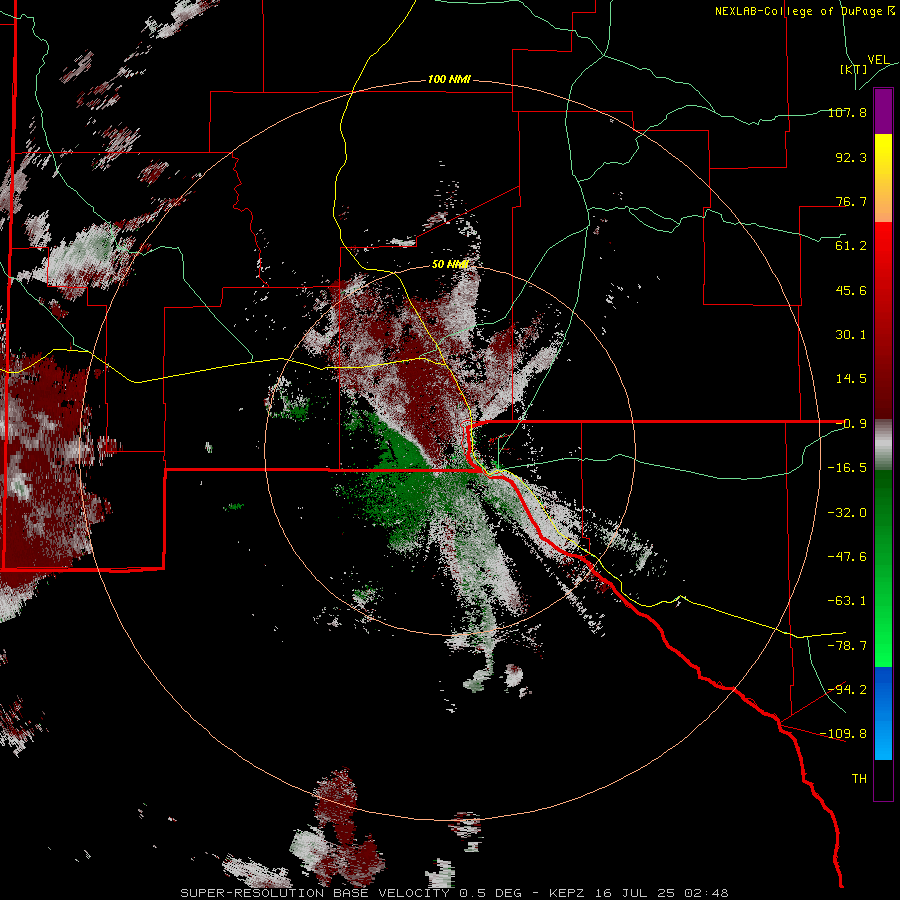Select the 92.3 velocity scale value
This screenshot has height=900, width=900.
click(851, 157)
